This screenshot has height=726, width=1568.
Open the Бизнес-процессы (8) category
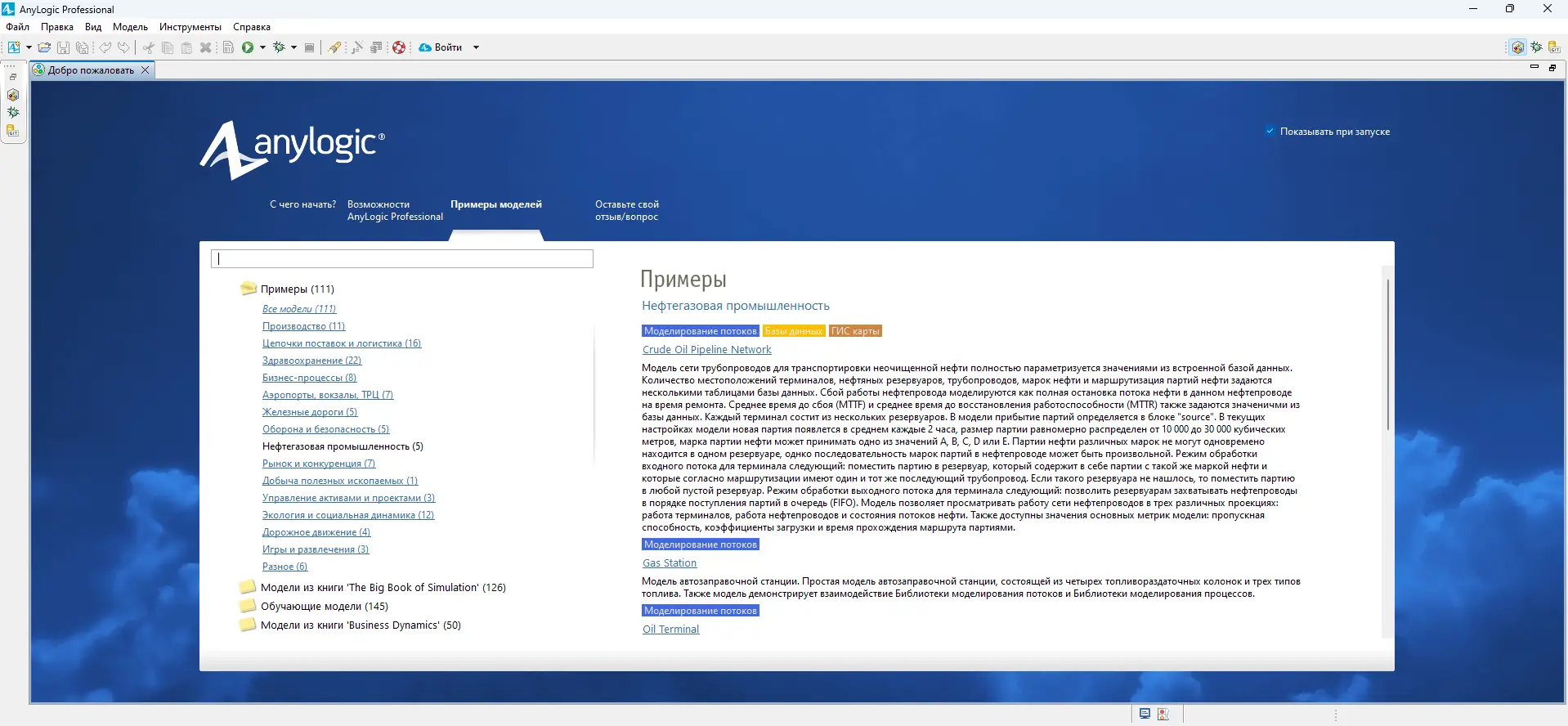click(x=309, y=378)
